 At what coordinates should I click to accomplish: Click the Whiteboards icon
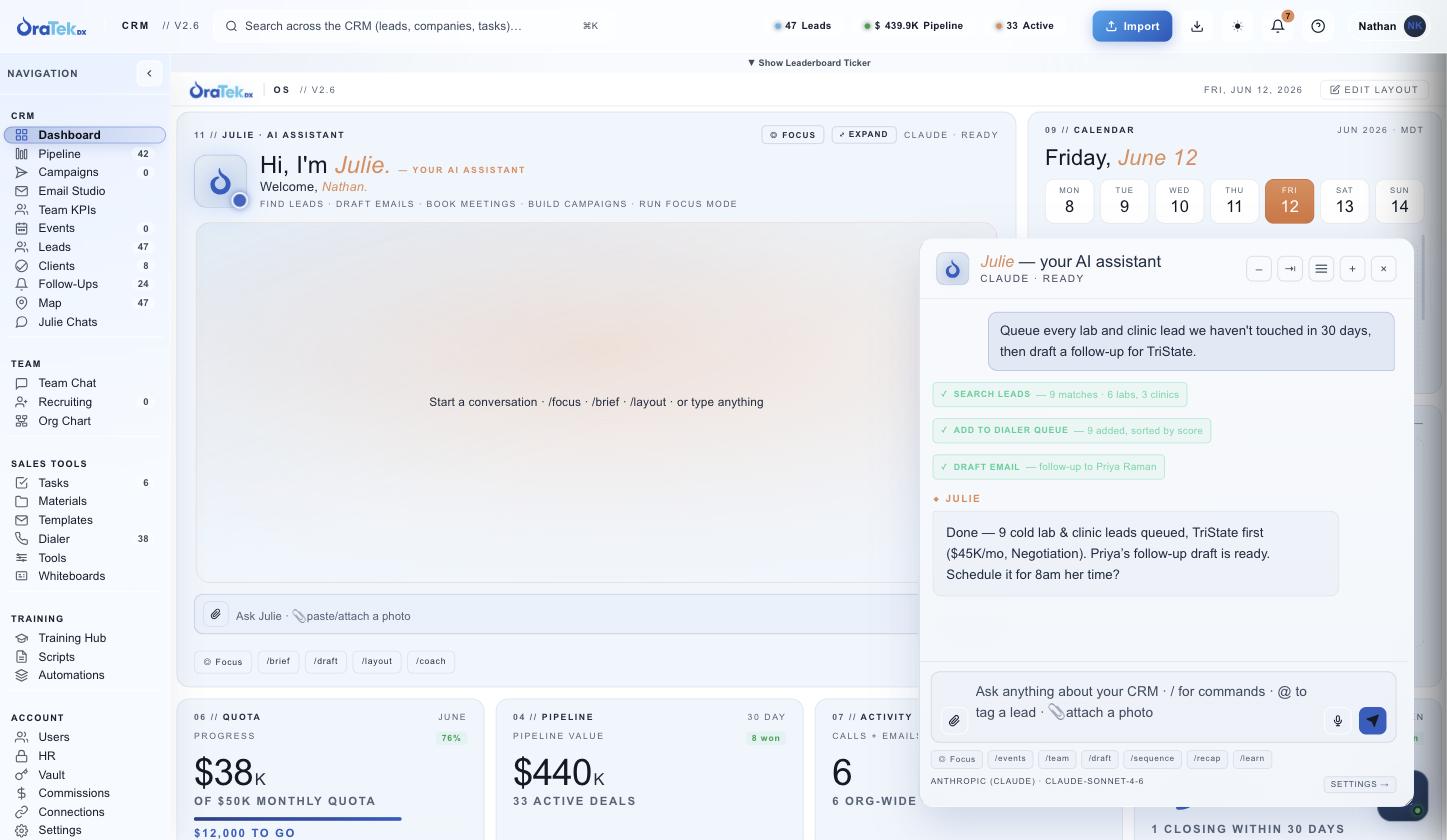pos(21,576)
